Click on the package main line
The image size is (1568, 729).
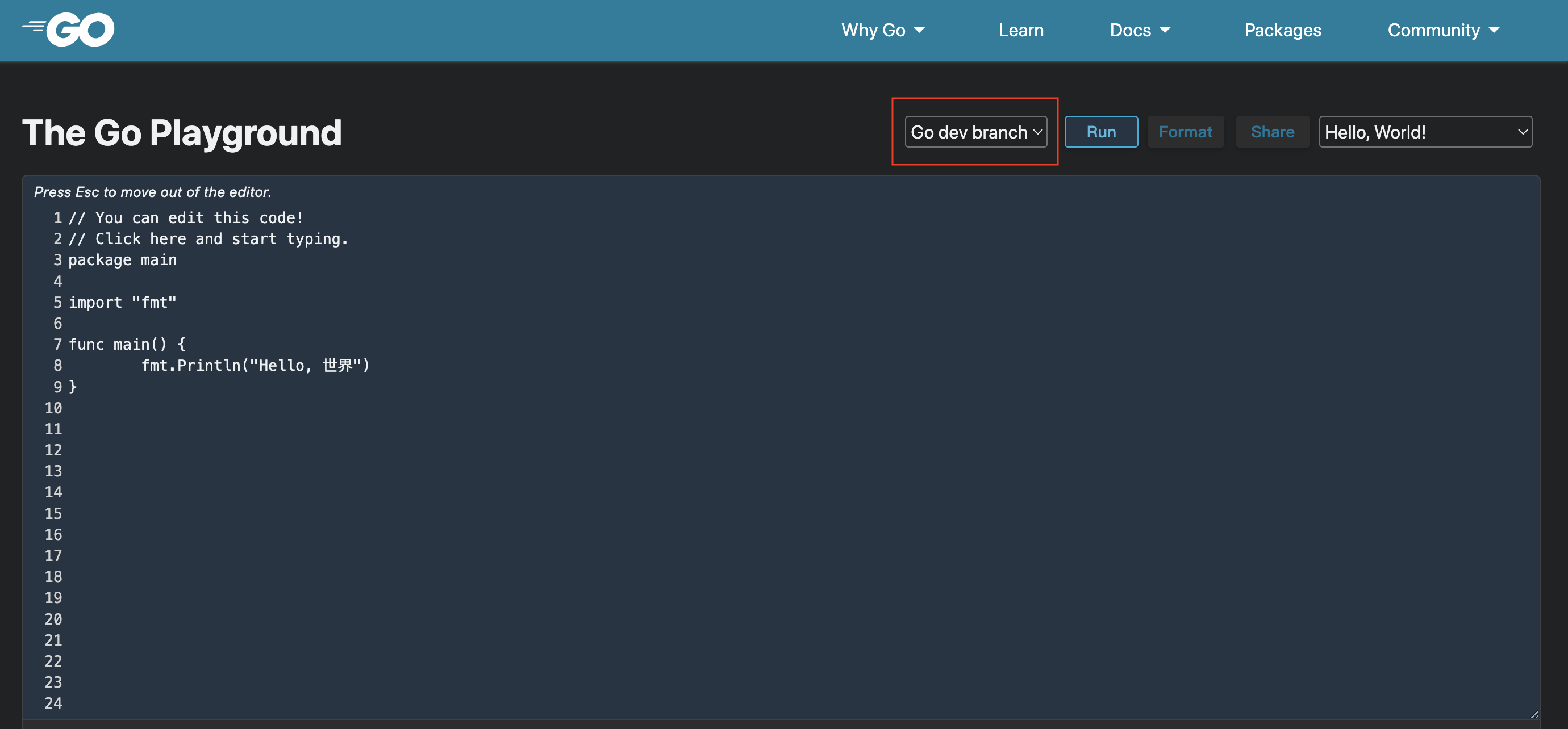coord(122,260)
